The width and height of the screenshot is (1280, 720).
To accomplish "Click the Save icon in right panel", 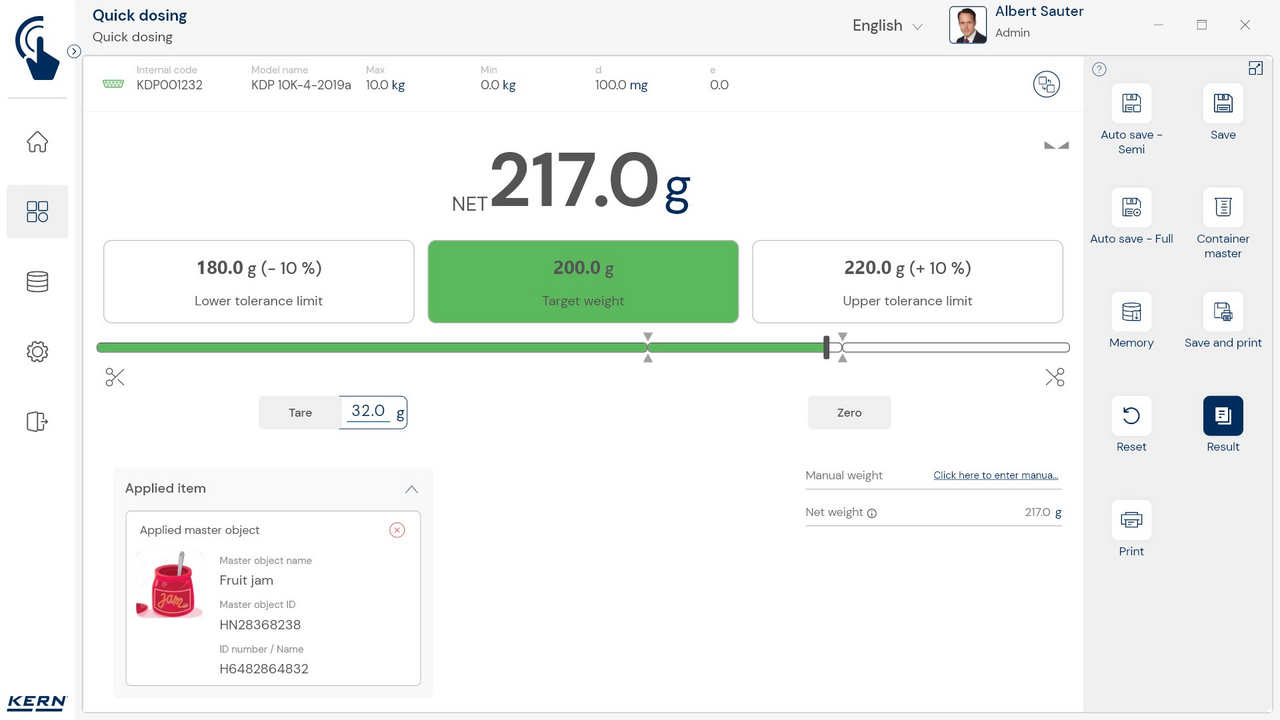I will click(1222, 104).
